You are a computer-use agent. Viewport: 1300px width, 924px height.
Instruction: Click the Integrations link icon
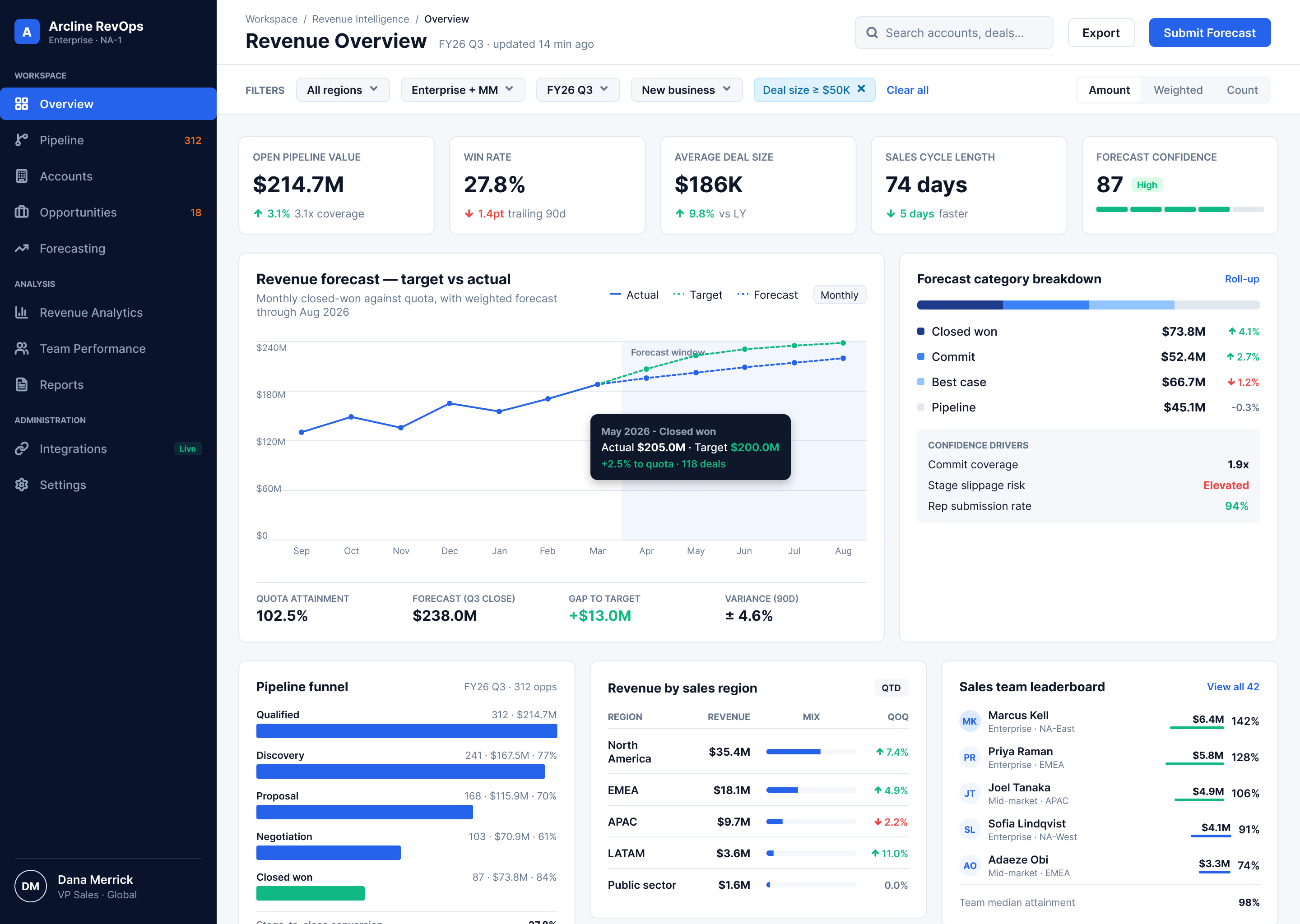coord(22,448)
